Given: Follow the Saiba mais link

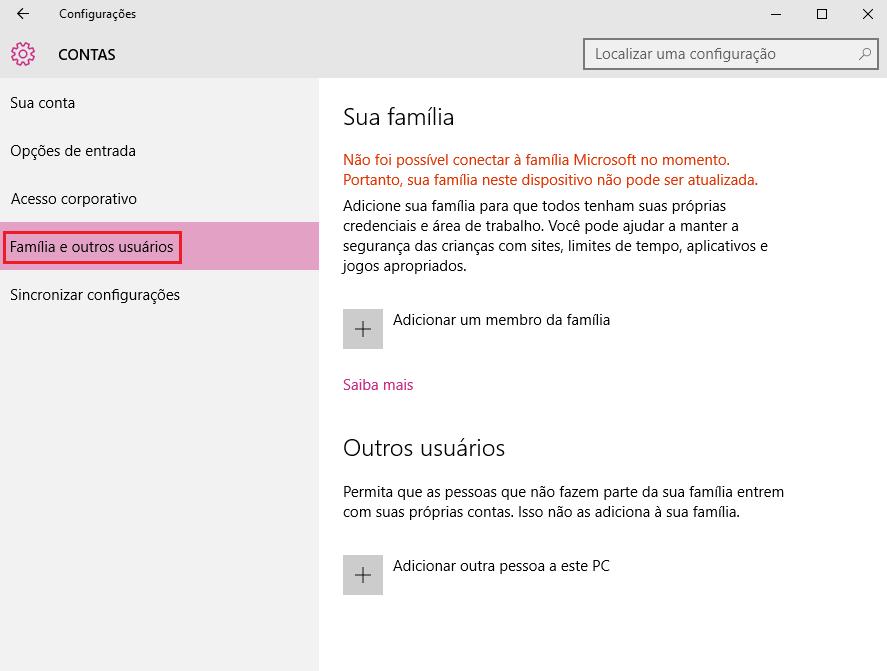Looking at the screenshot, I should click(378, 385).
